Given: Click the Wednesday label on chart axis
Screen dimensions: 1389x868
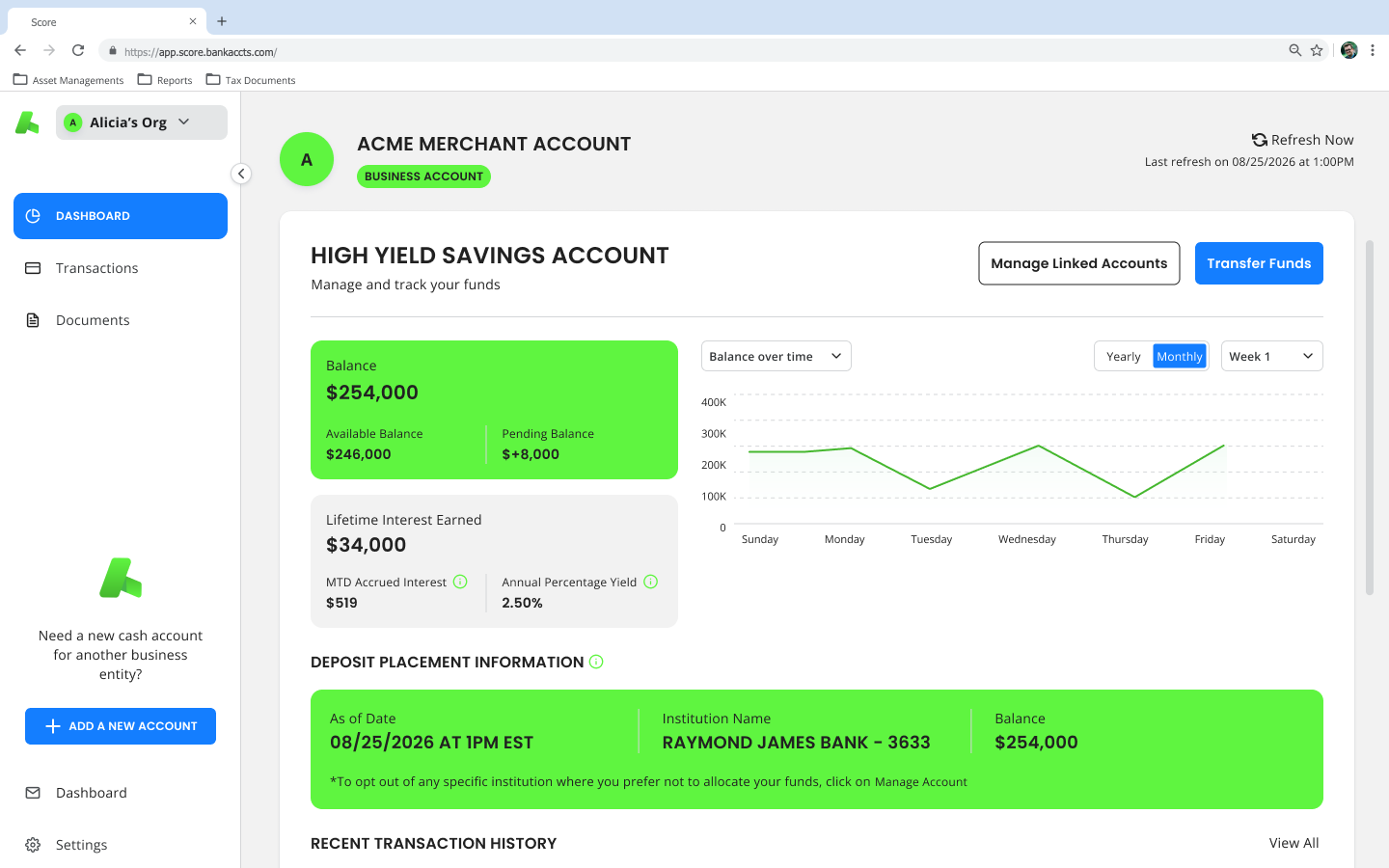Looking at the screenshot, I should [1027, 539].
